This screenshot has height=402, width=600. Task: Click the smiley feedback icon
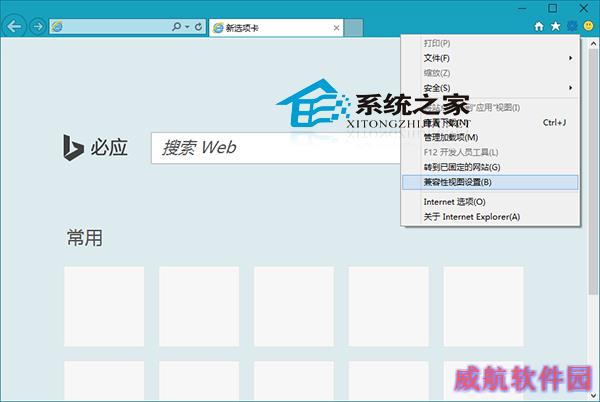(589, 26)
